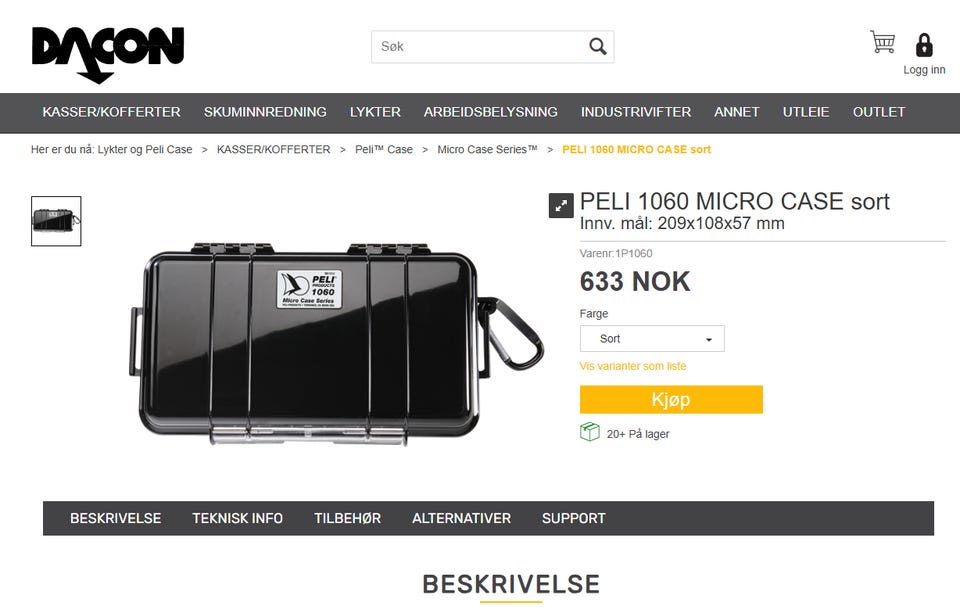Click the search magnifier icon
This screenshot has height=613, width=960.
pos(598,47)
